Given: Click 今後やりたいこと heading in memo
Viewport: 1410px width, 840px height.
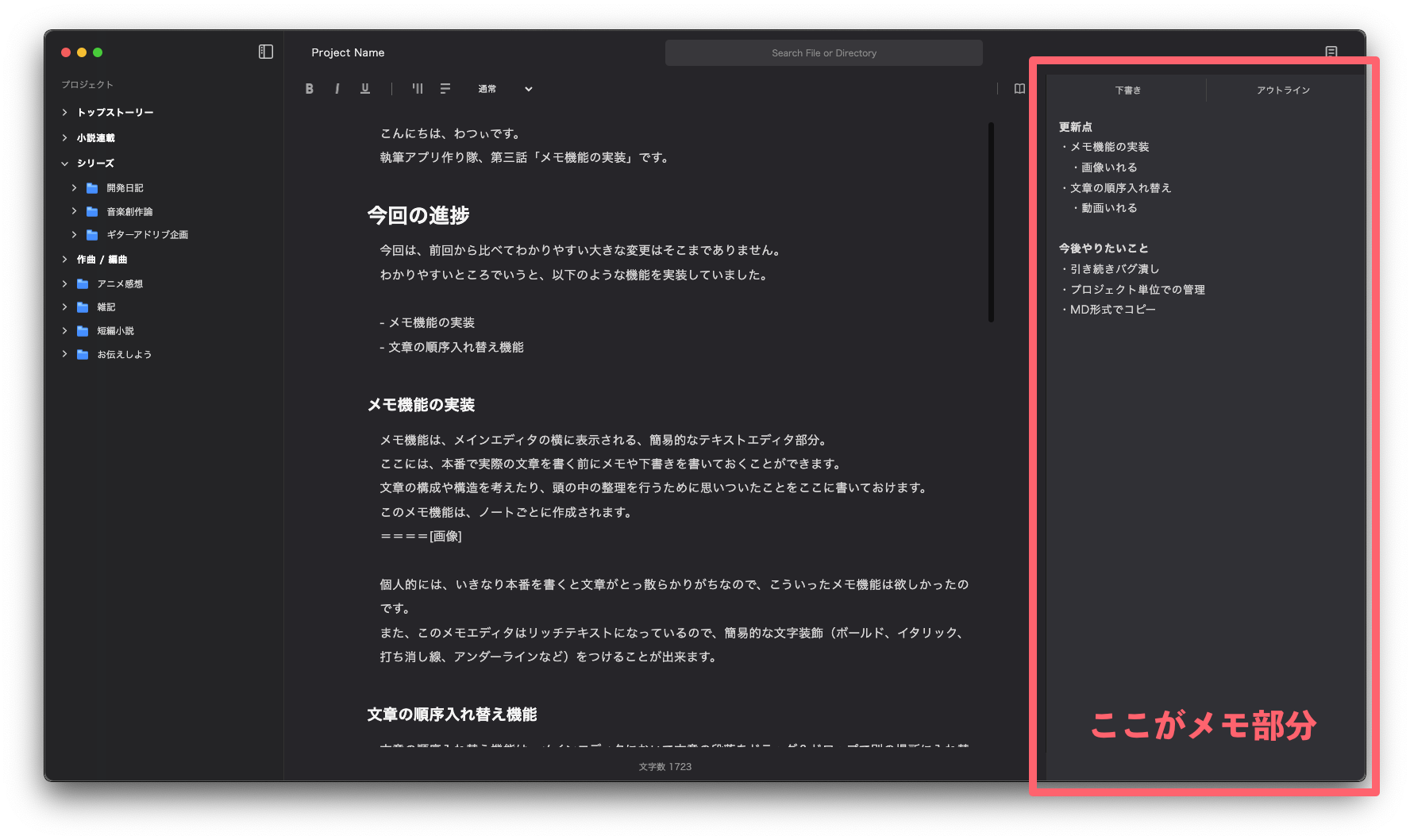Looking at the screenshot, I should pos(1104,249).
